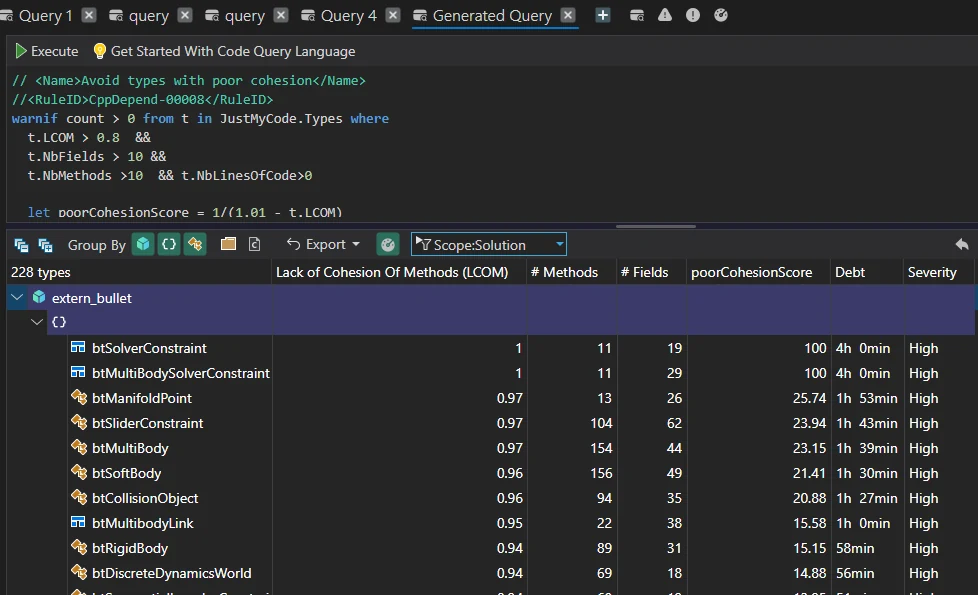978x595 pixels.
Task: Close the Generated Query tab
Action: tap(568, 15)
